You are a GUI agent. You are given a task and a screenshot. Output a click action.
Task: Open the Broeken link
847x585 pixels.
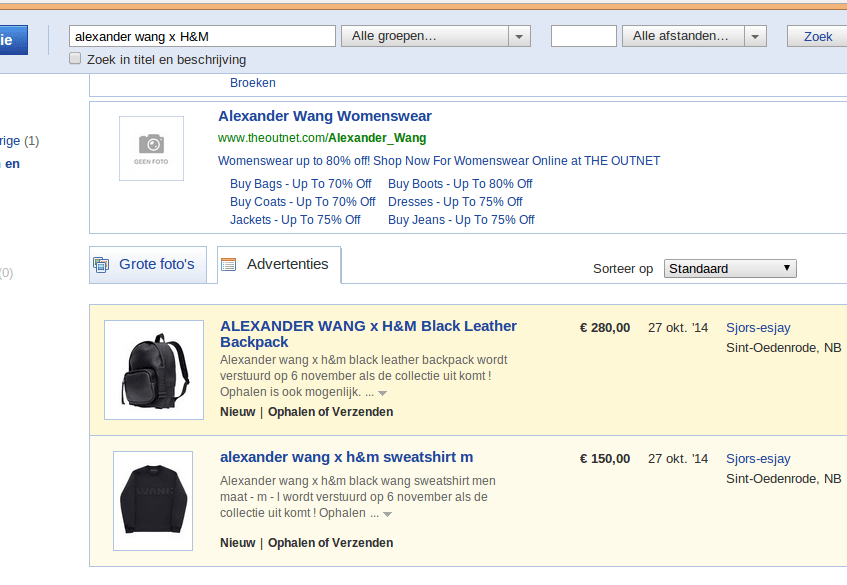tap(253, 83)
